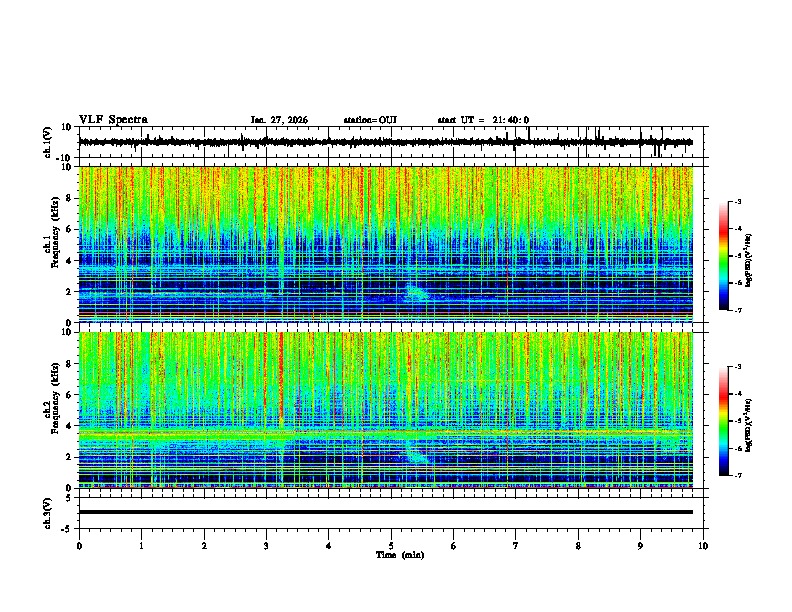Click the ch.1 color scale bar
The image size is (792, 612).
pyautogui.click(x=723, y=256)
